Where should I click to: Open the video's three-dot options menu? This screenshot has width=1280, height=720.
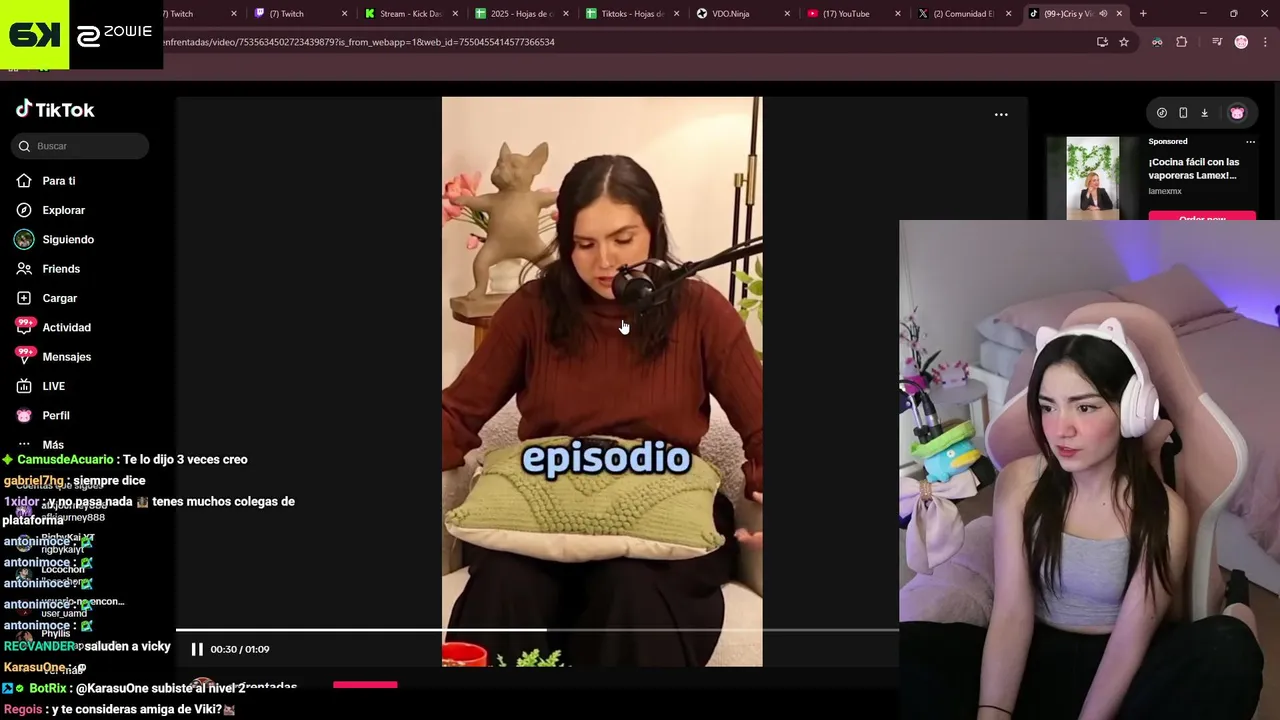tap(1001, 115)
